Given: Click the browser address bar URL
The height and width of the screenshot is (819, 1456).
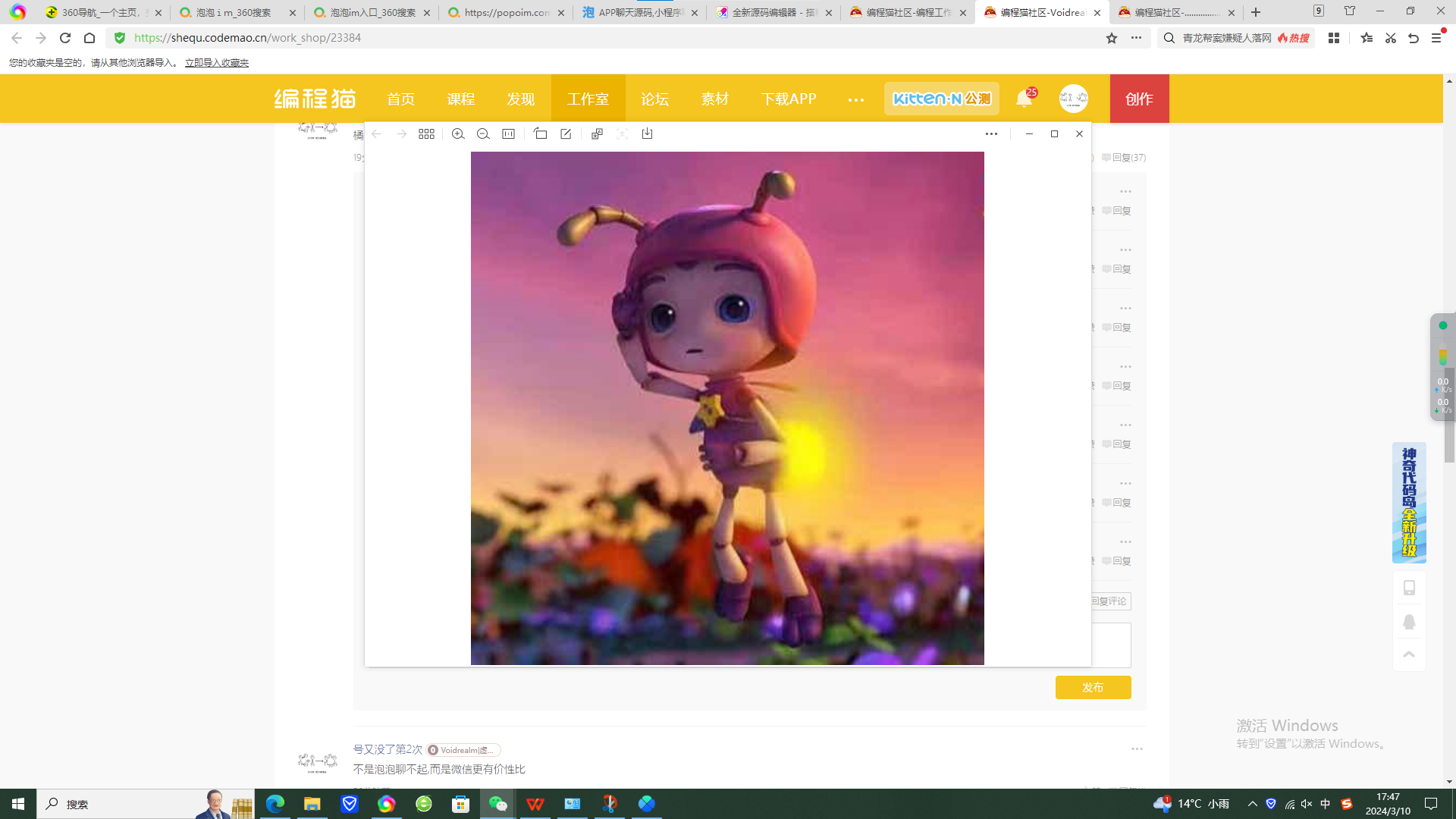Looking at the screenshot, I should coord(247,38).
